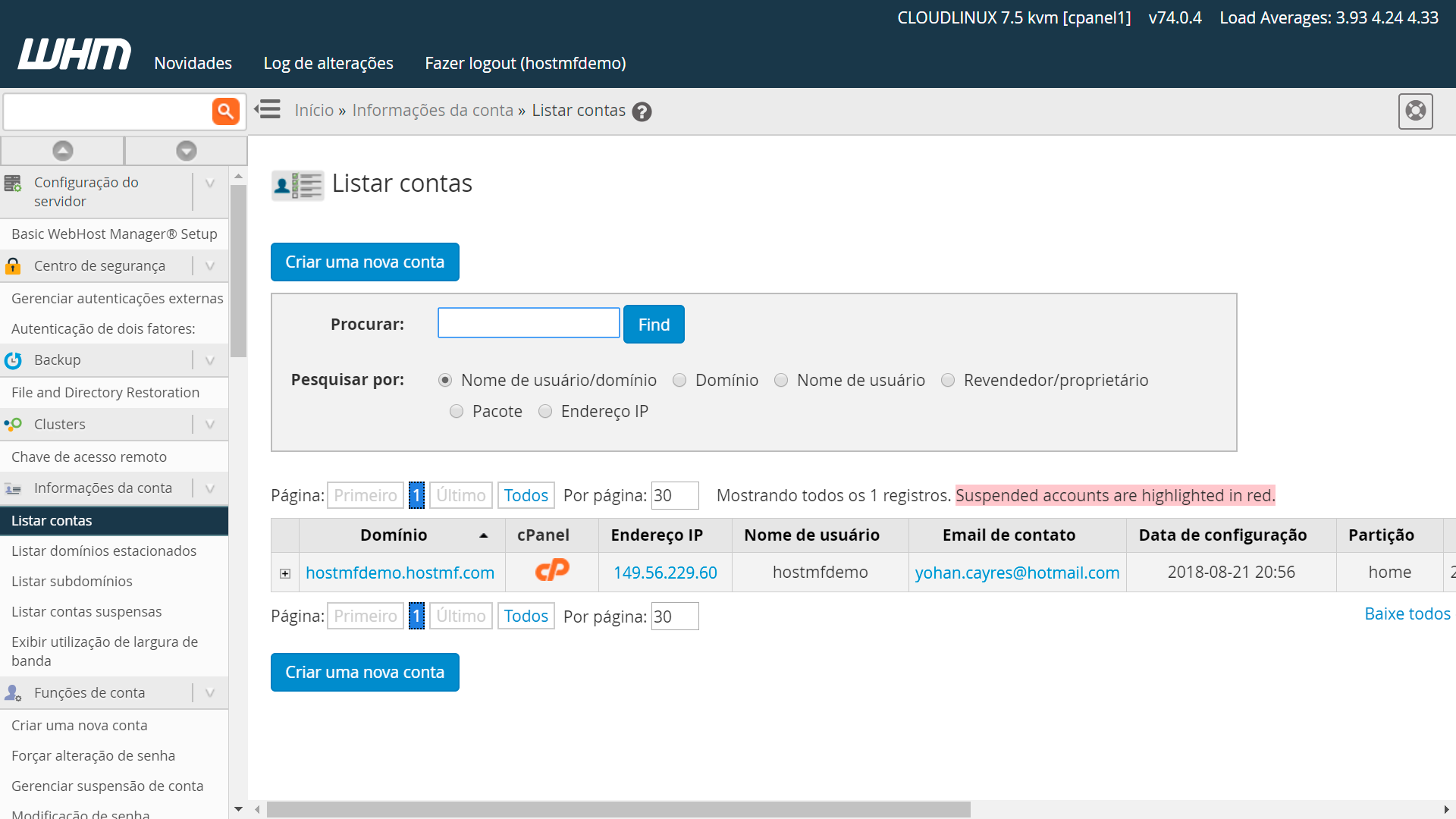Click the Funções de conta icon
The height and width of the screenshot is (819, 1456).
pos(13,693)
